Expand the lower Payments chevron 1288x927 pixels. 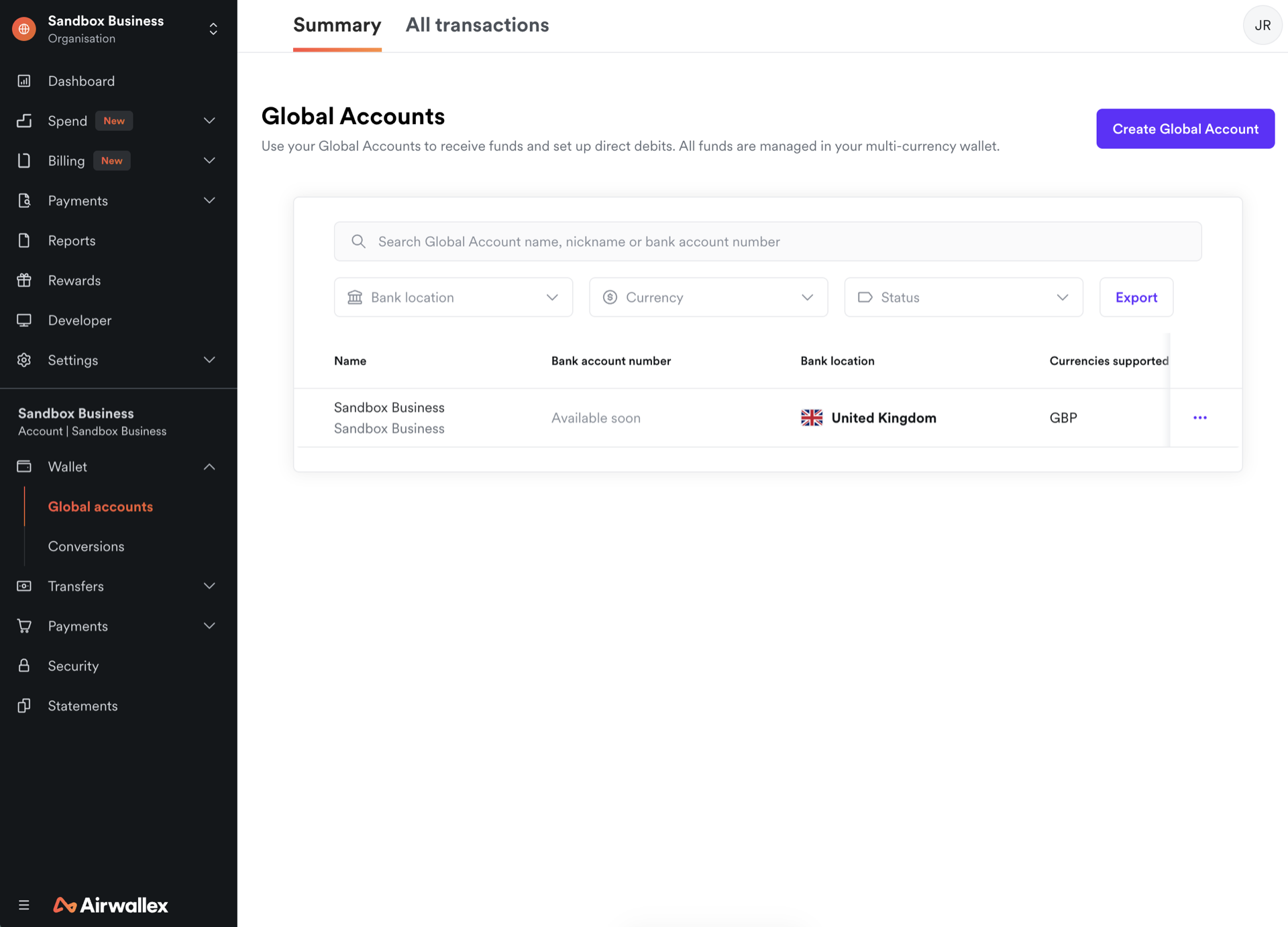pos(209,626)
